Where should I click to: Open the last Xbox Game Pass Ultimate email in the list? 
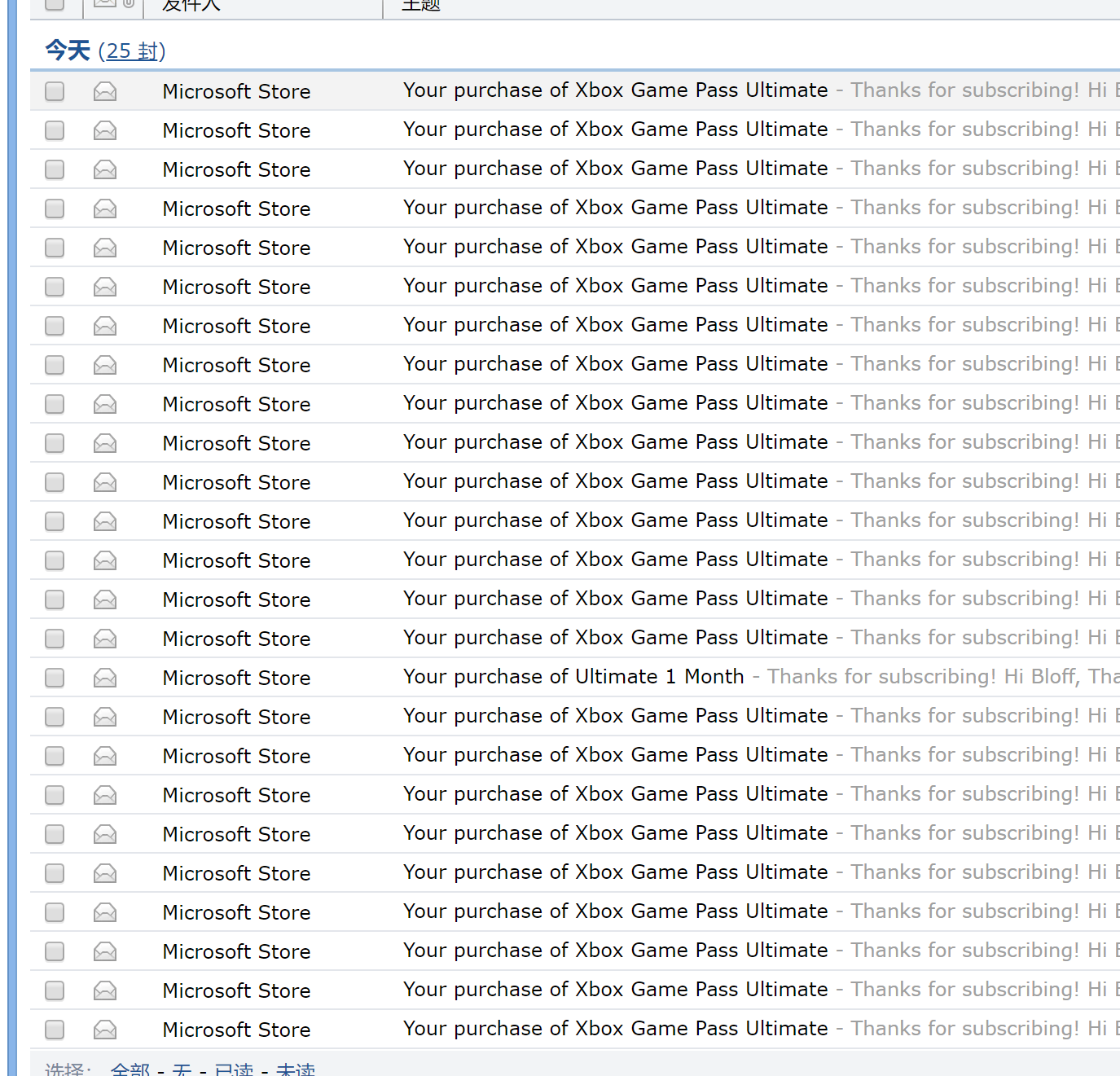point(615,1029)
